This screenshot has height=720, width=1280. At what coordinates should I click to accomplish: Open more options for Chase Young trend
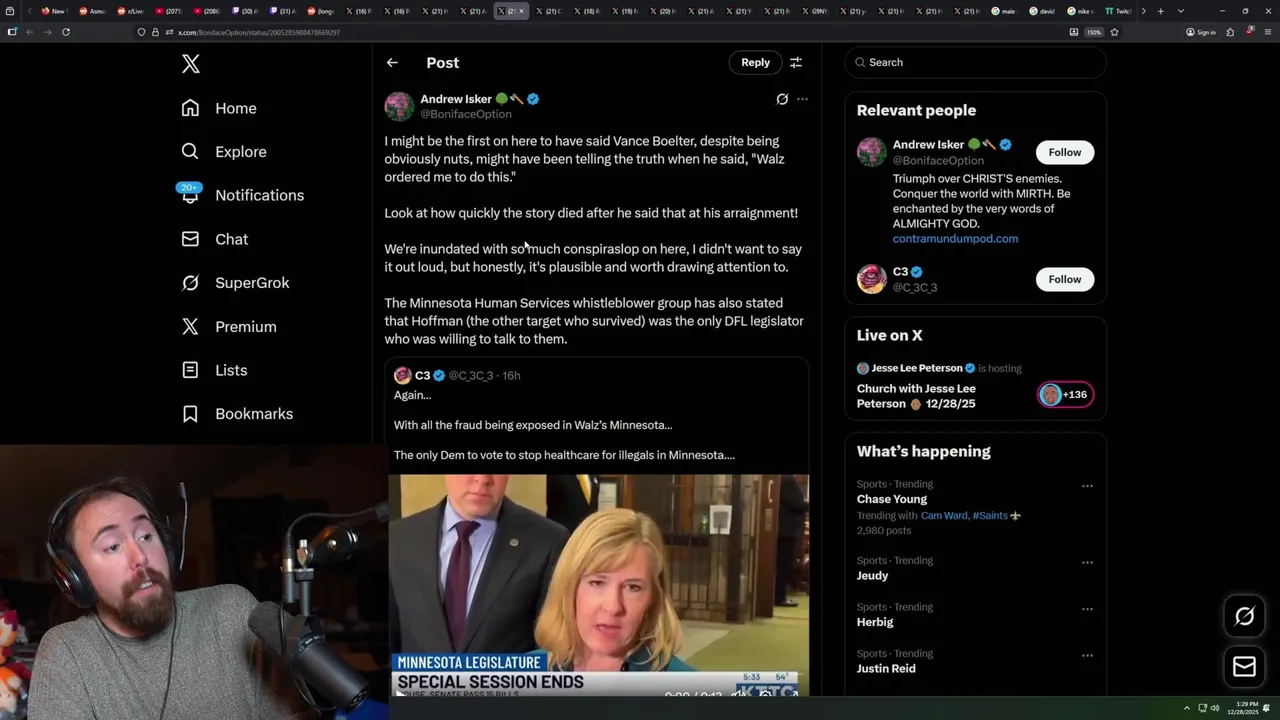[1087, 486]
